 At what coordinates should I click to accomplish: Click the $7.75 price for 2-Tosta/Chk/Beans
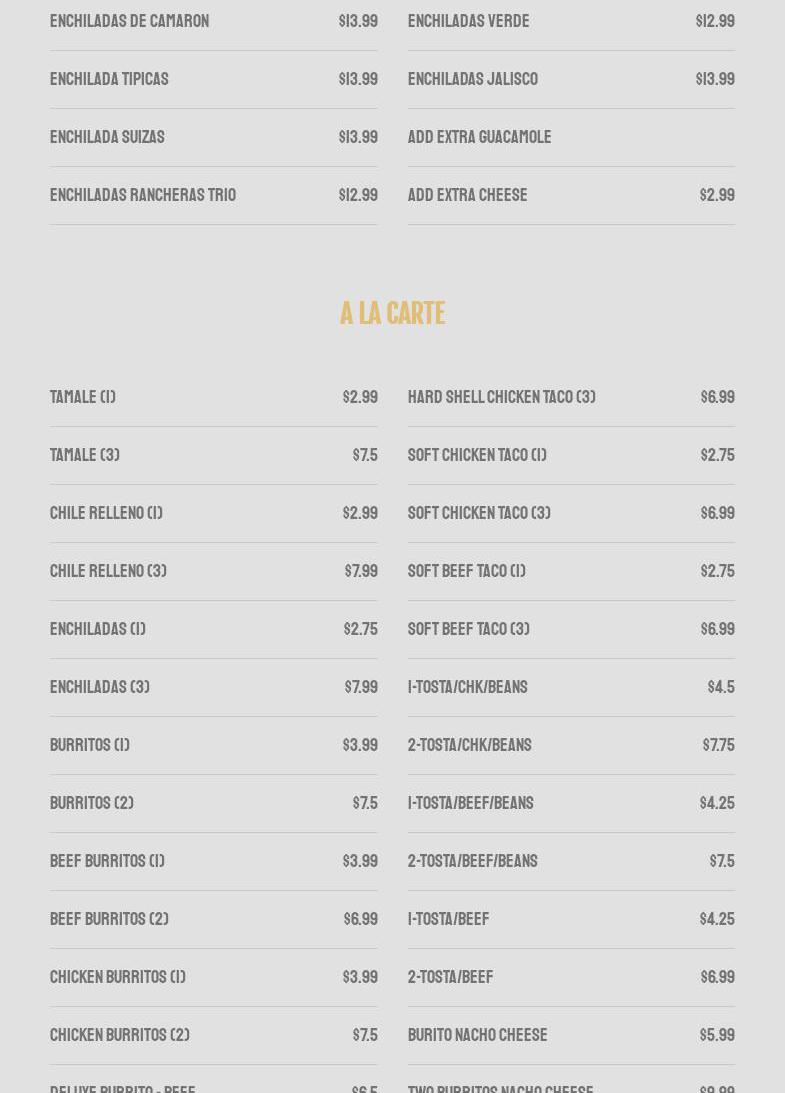click(x=718, y=745)
